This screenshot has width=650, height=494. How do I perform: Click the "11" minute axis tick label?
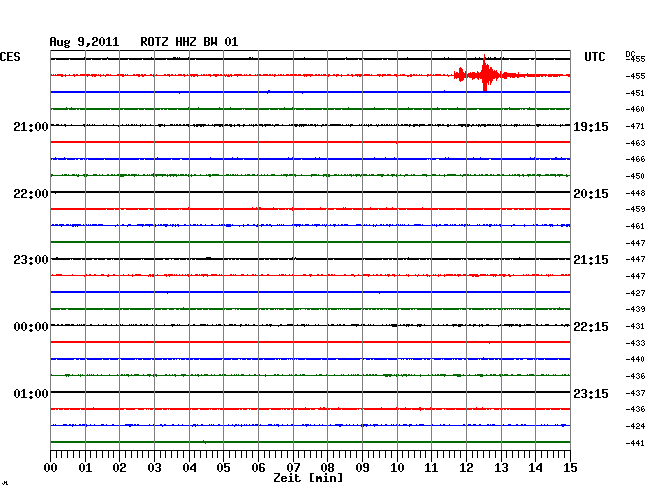432,467
